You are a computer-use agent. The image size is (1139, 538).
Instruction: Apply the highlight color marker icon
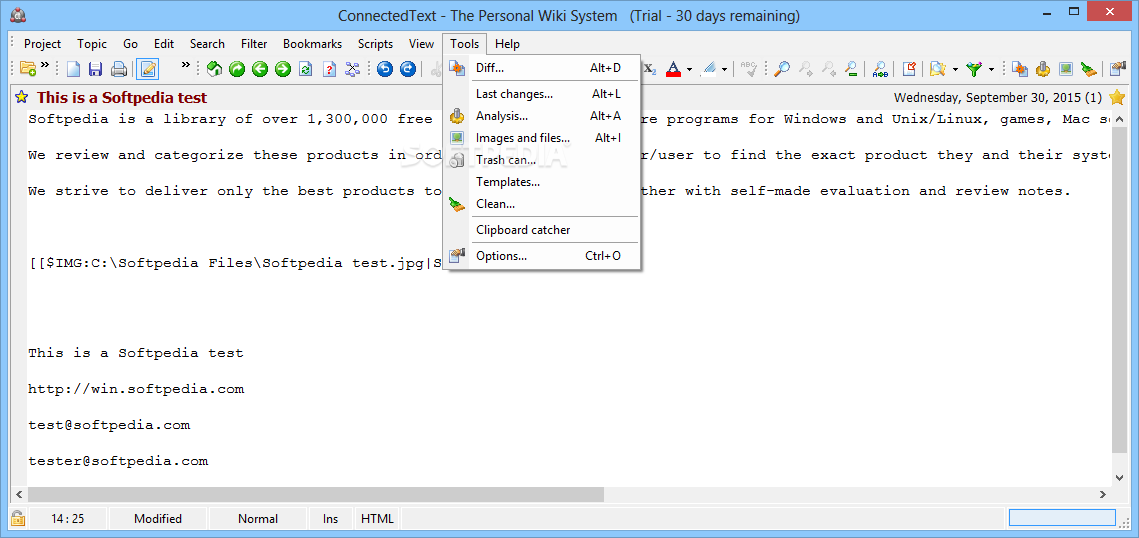(708, 69)
